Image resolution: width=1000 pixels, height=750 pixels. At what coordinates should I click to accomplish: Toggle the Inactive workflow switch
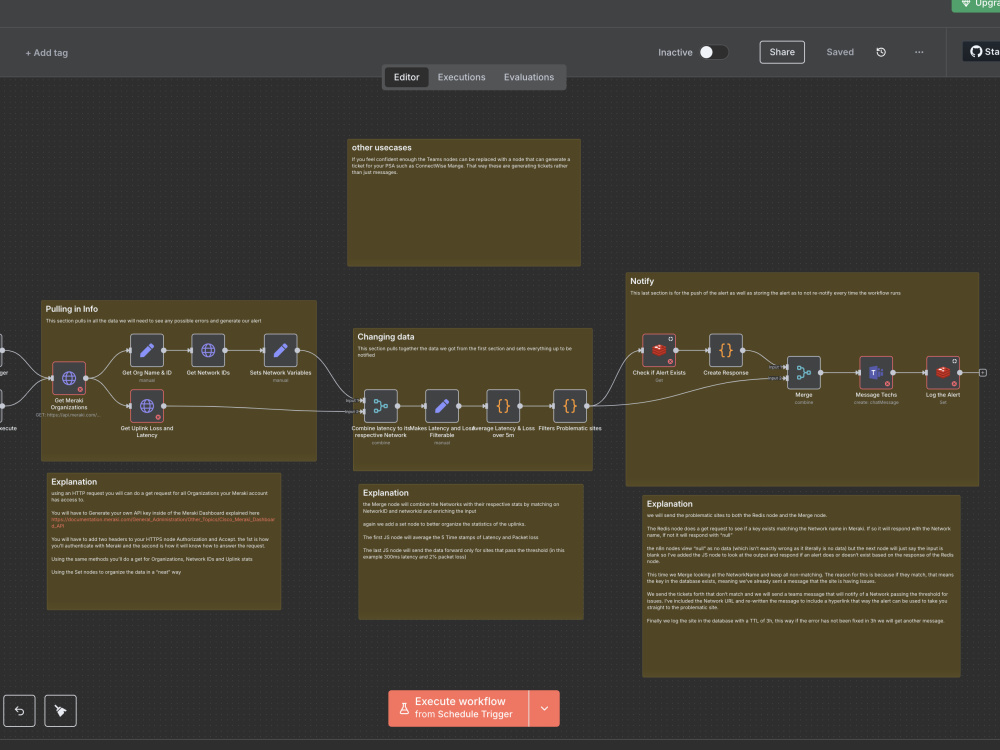[714, 52]
